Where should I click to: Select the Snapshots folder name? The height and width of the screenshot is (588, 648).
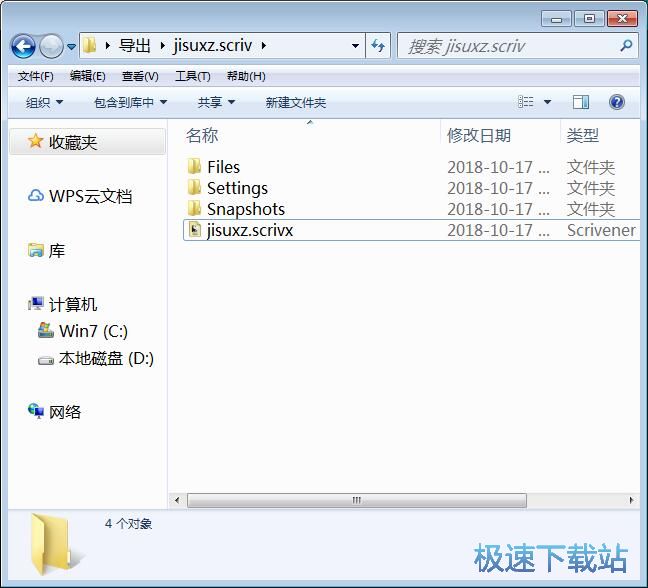246,209
